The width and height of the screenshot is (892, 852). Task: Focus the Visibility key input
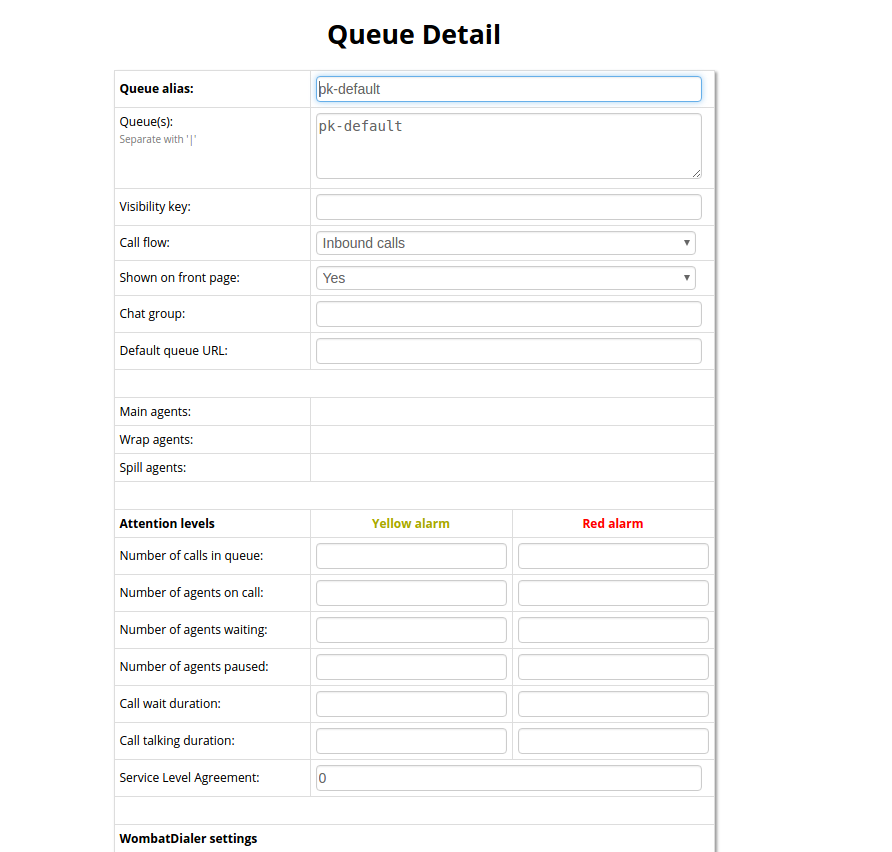pyautogui.click(x=508, y=207)
